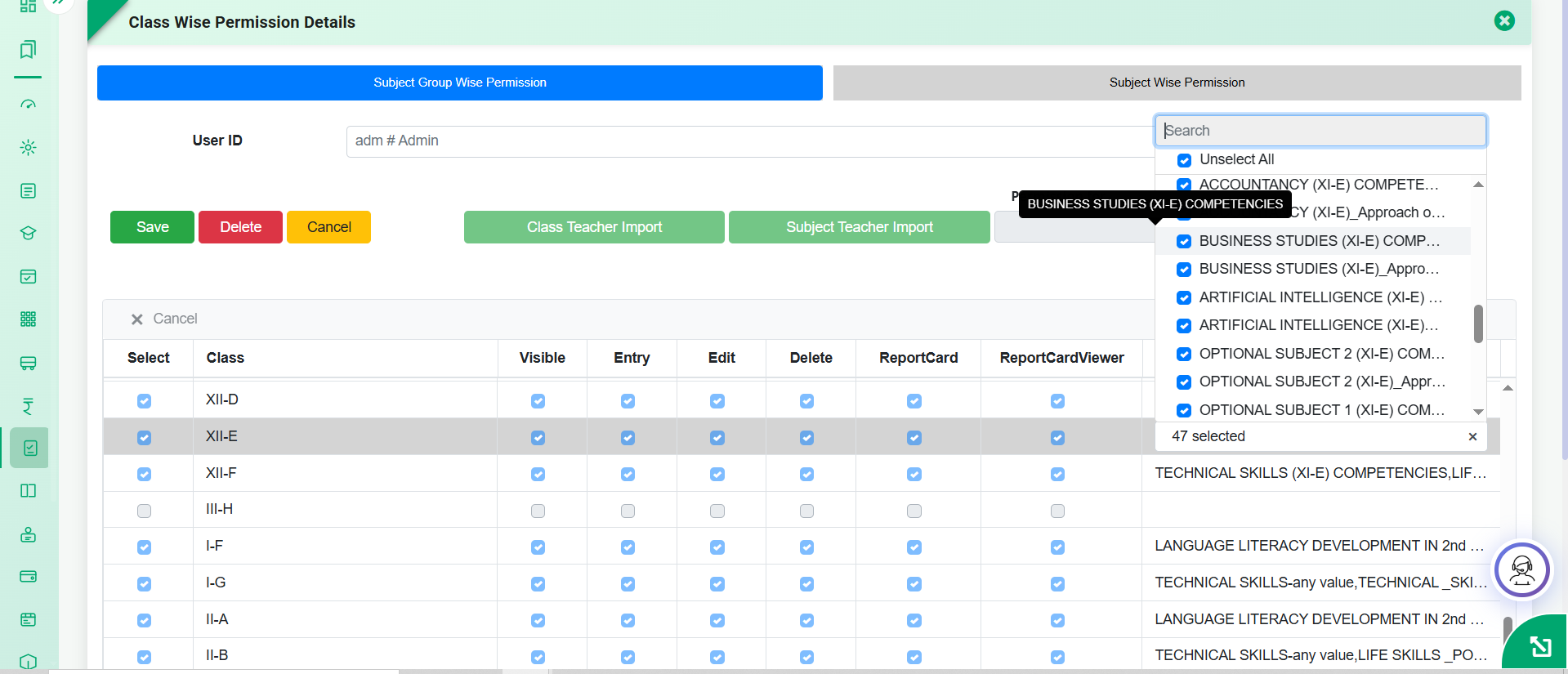Switch to Subject Group Wise Permission tab

point(460,83)
